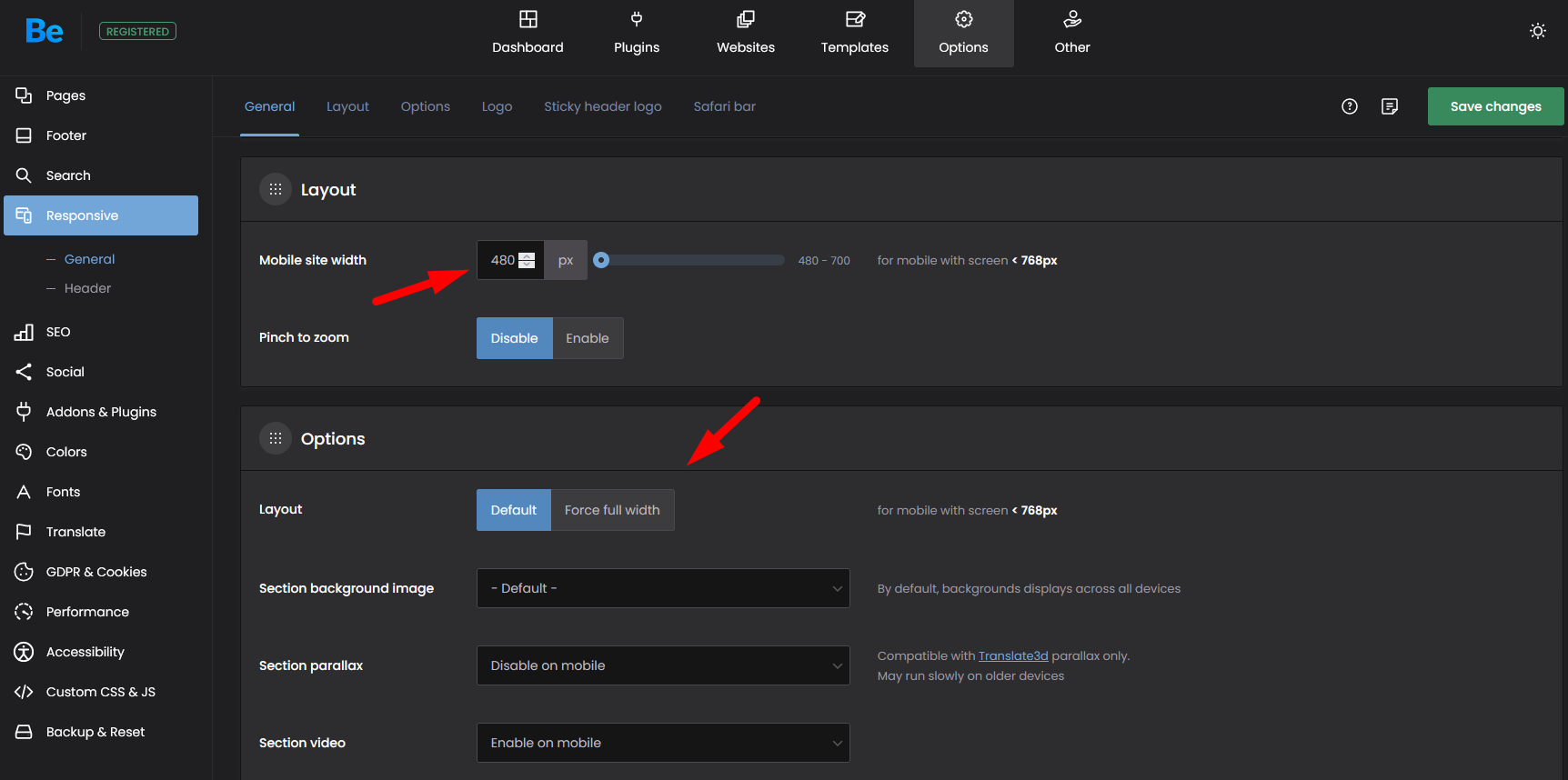Open the Websites stacked-windows icon

(746, 19)
